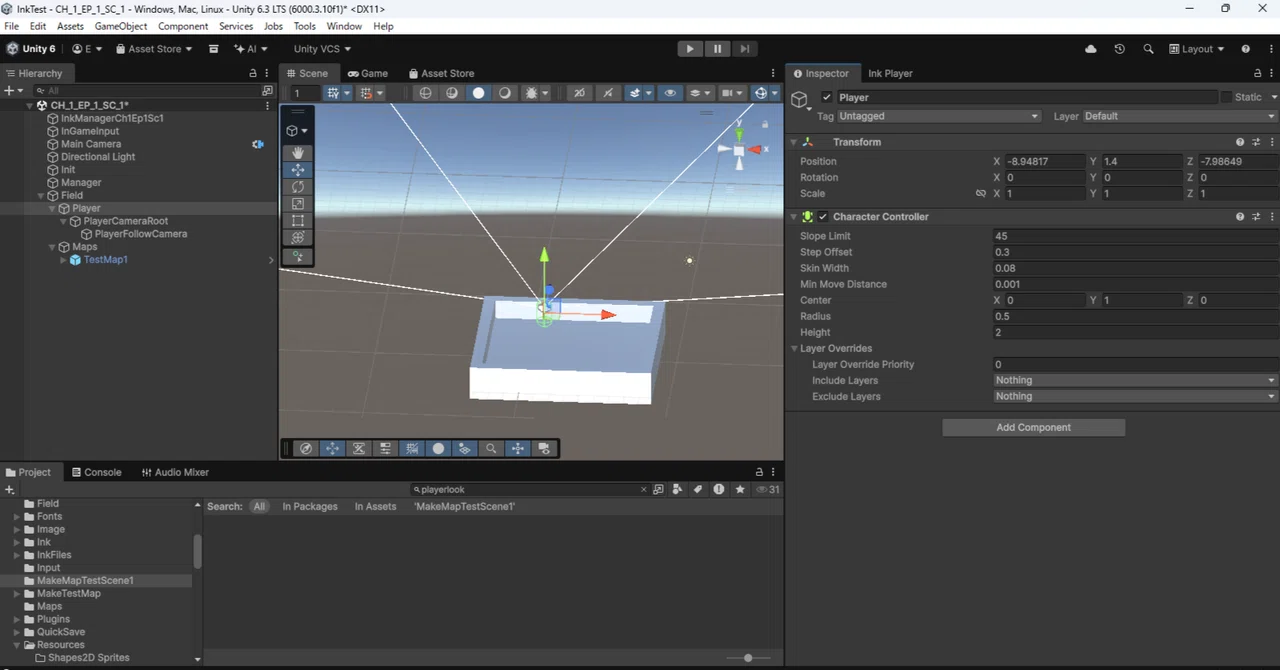Click the camera overlay icon in bottom scene toolbar
This screenshot has height=670, width=1280.
pyautogui.click(x=544, y=449)
